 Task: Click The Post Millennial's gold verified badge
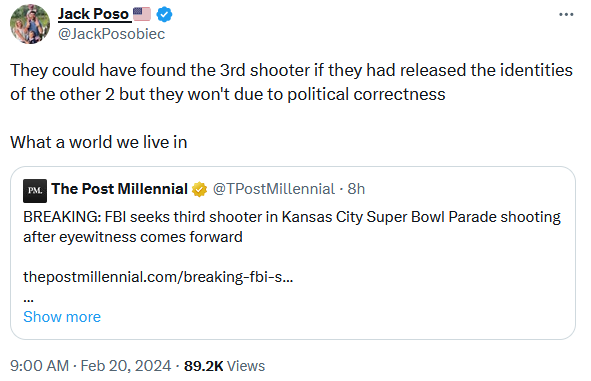pyautogui.click(x=199, y=189)
